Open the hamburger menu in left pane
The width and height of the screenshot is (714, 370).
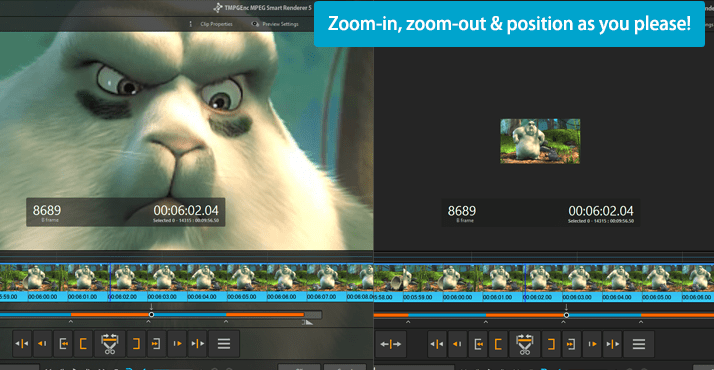(x=224, y=344)
